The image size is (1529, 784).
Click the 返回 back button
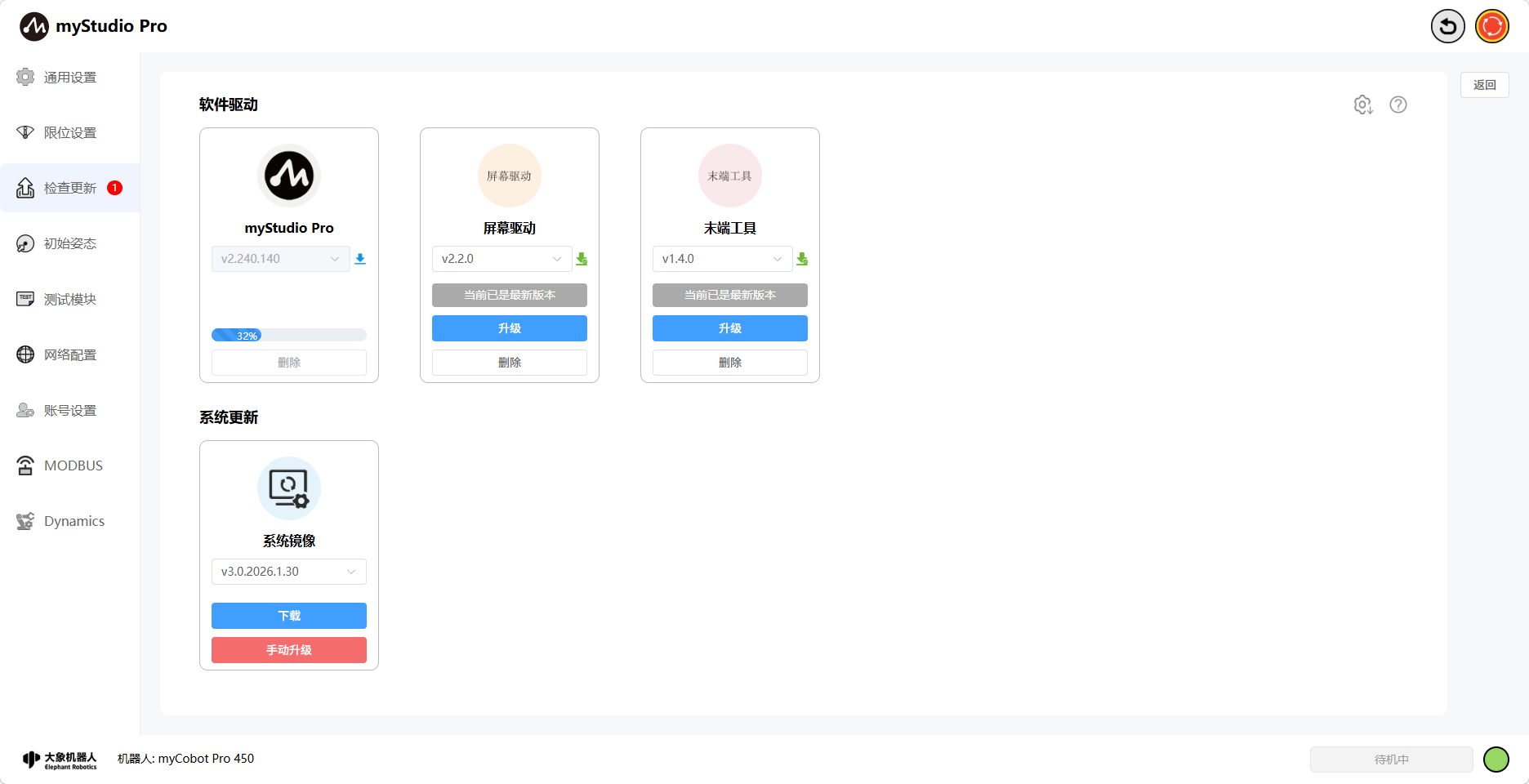[1484, 85]
